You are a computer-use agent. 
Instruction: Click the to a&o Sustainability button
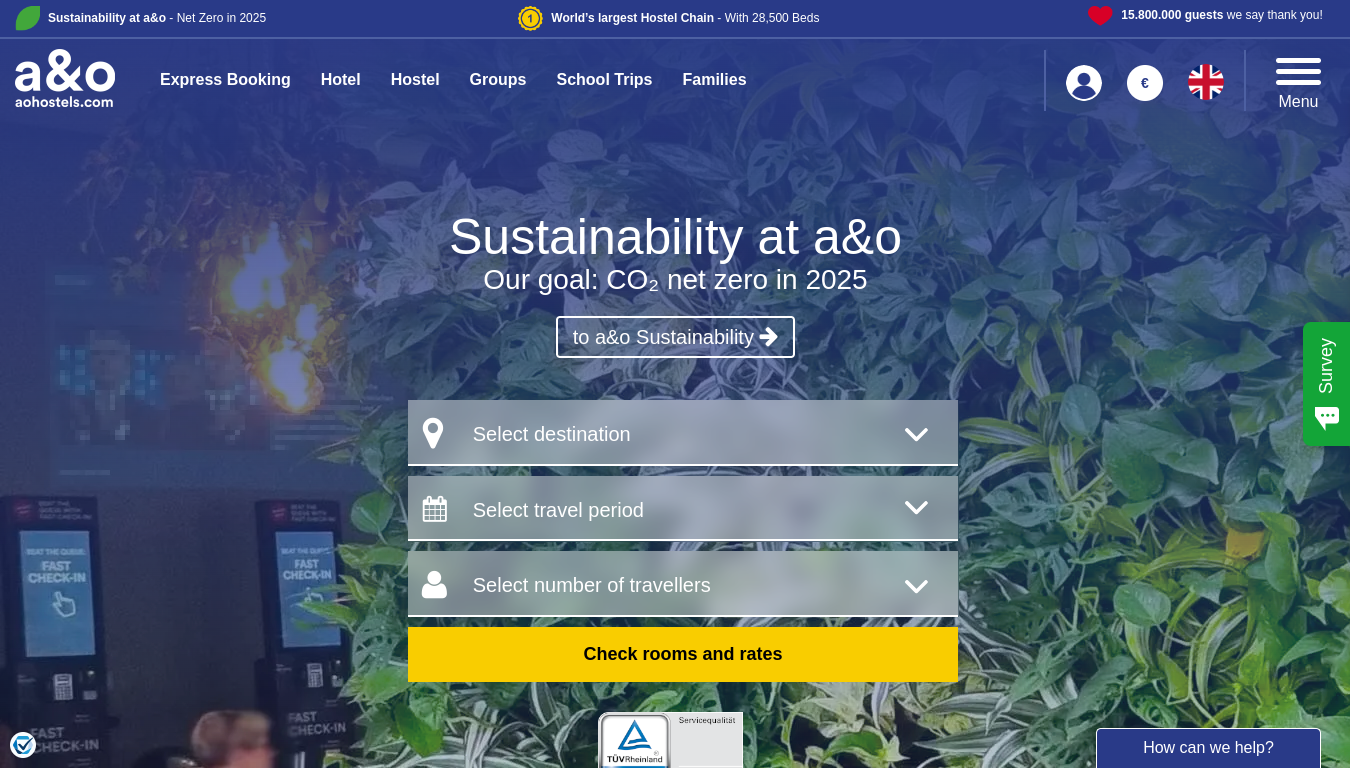(675, 337)
